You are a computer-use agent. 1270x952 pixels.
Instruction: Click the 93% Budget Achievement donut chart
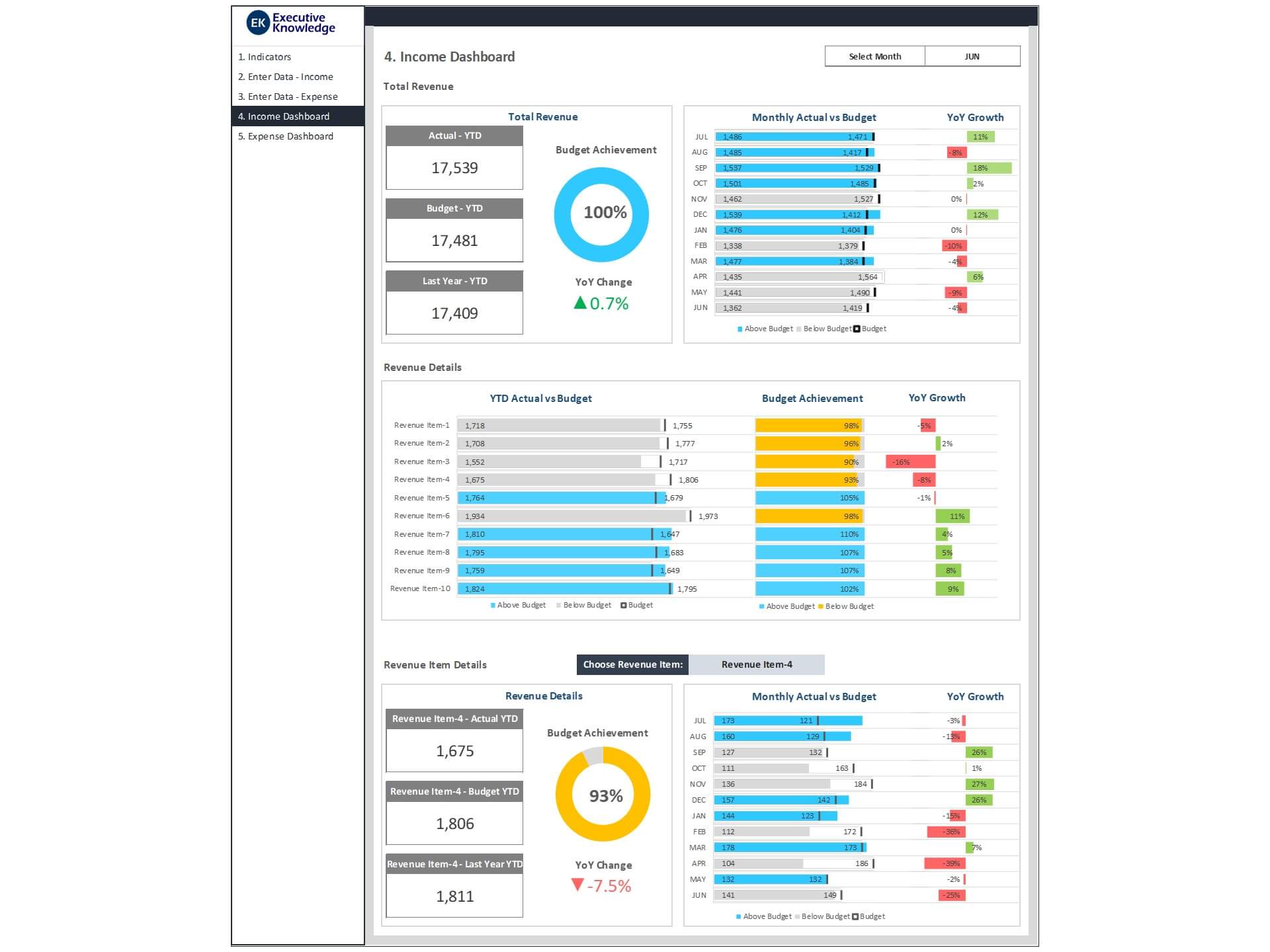coord(603,795)
